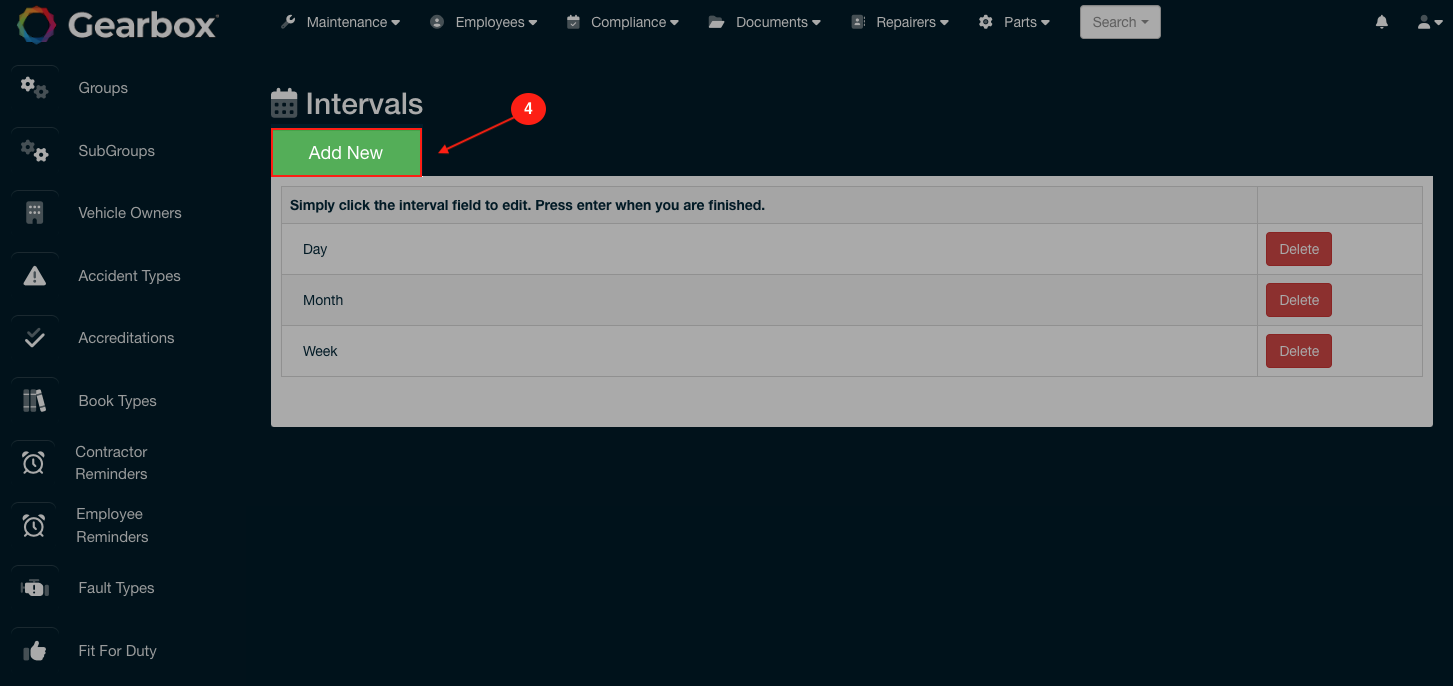Open Book Types books icon
Image resolution: width=1453 pixels, height=686 pixels.
tap(34, 400)
